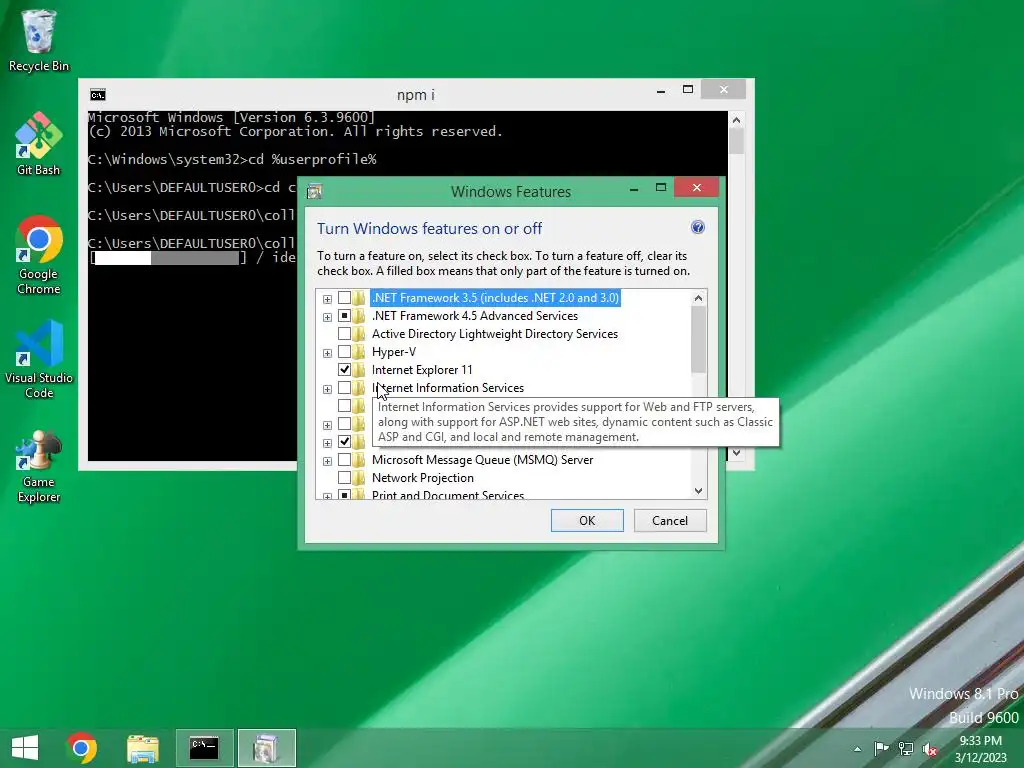The height and width of the screenshot is (768, 1024).
Task: Click features list scroll down arrow
Action: point(698,490)
